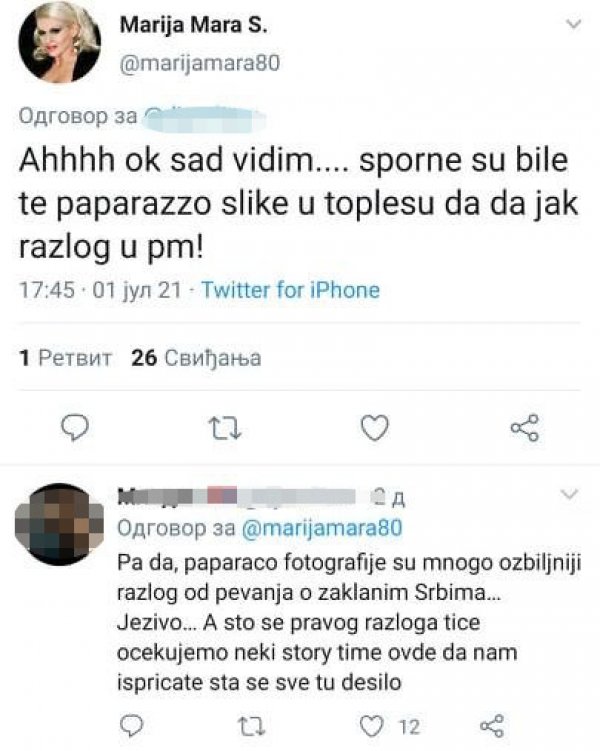Like the main tweet

coord(374,429)
